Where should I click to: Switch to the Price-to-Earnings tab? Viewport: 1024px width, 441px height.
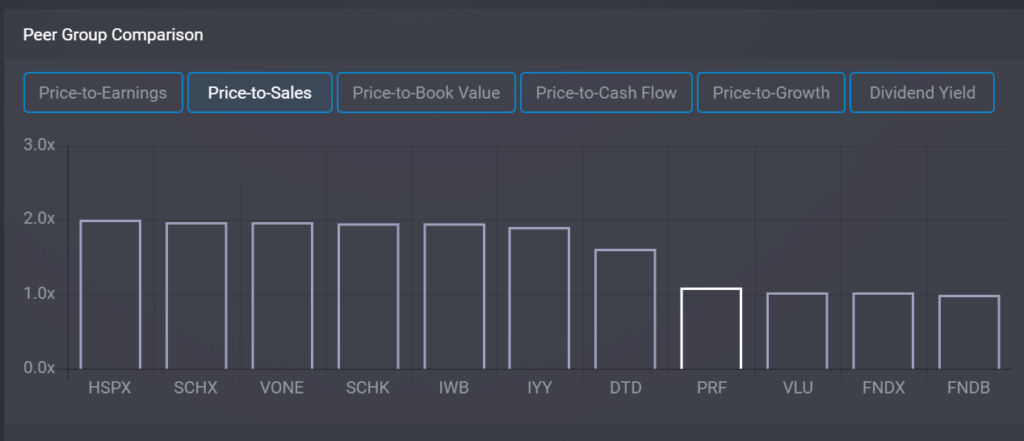click(103, 93)
